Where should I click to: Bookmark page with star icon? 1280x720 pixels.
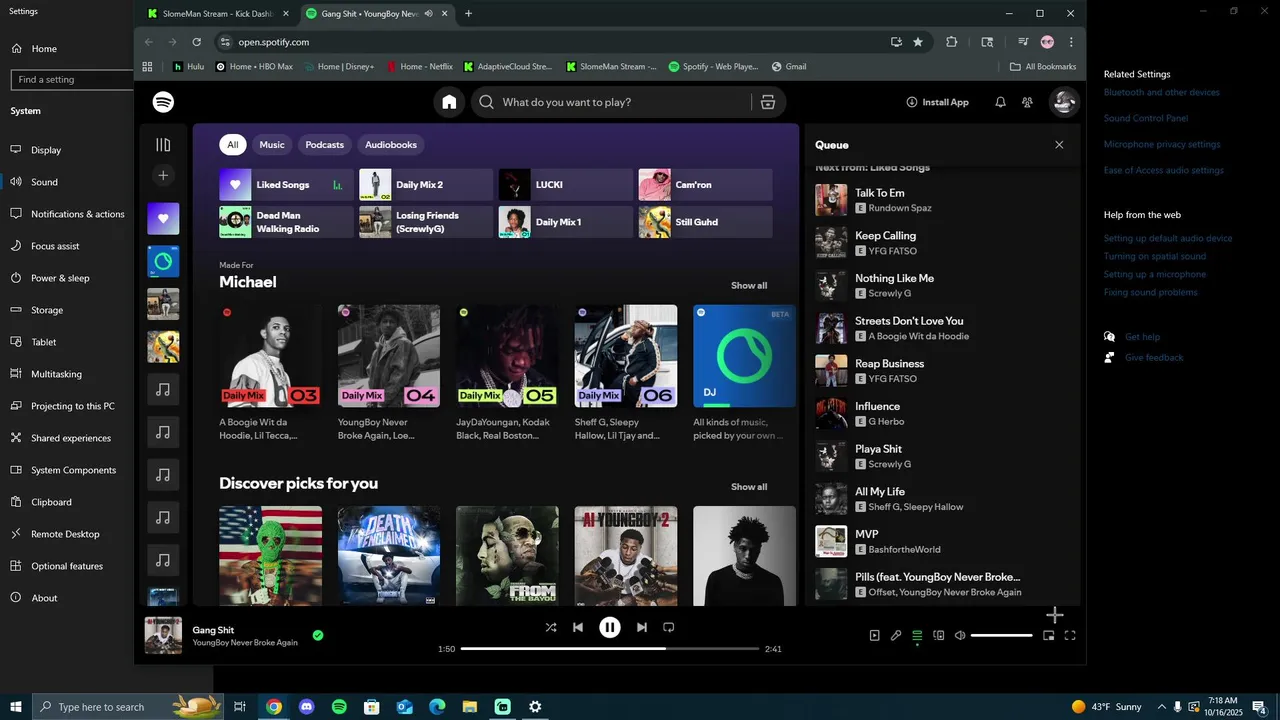point(918,42)
